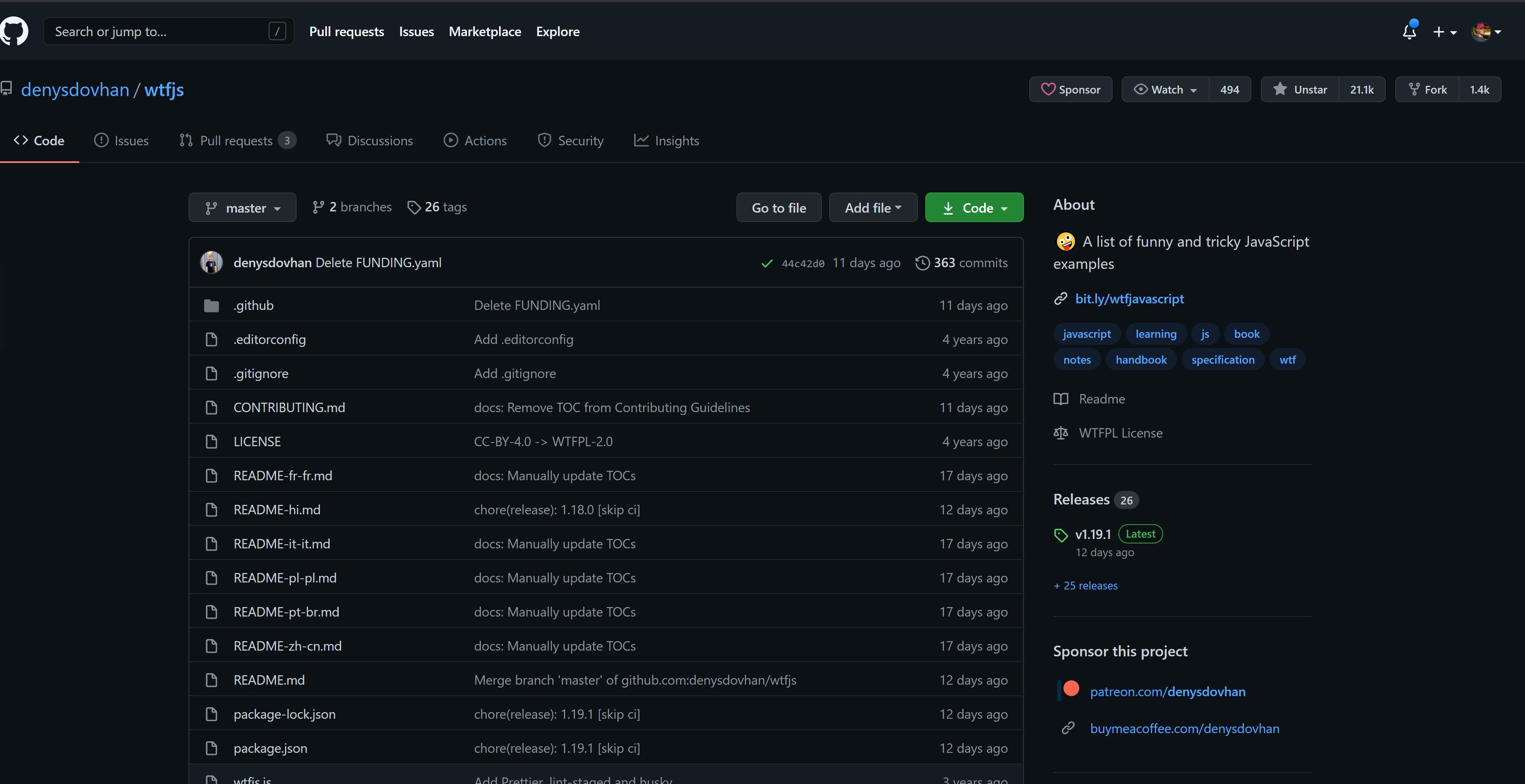Click the GitHub Octocat logo

(x=13, y=31)
